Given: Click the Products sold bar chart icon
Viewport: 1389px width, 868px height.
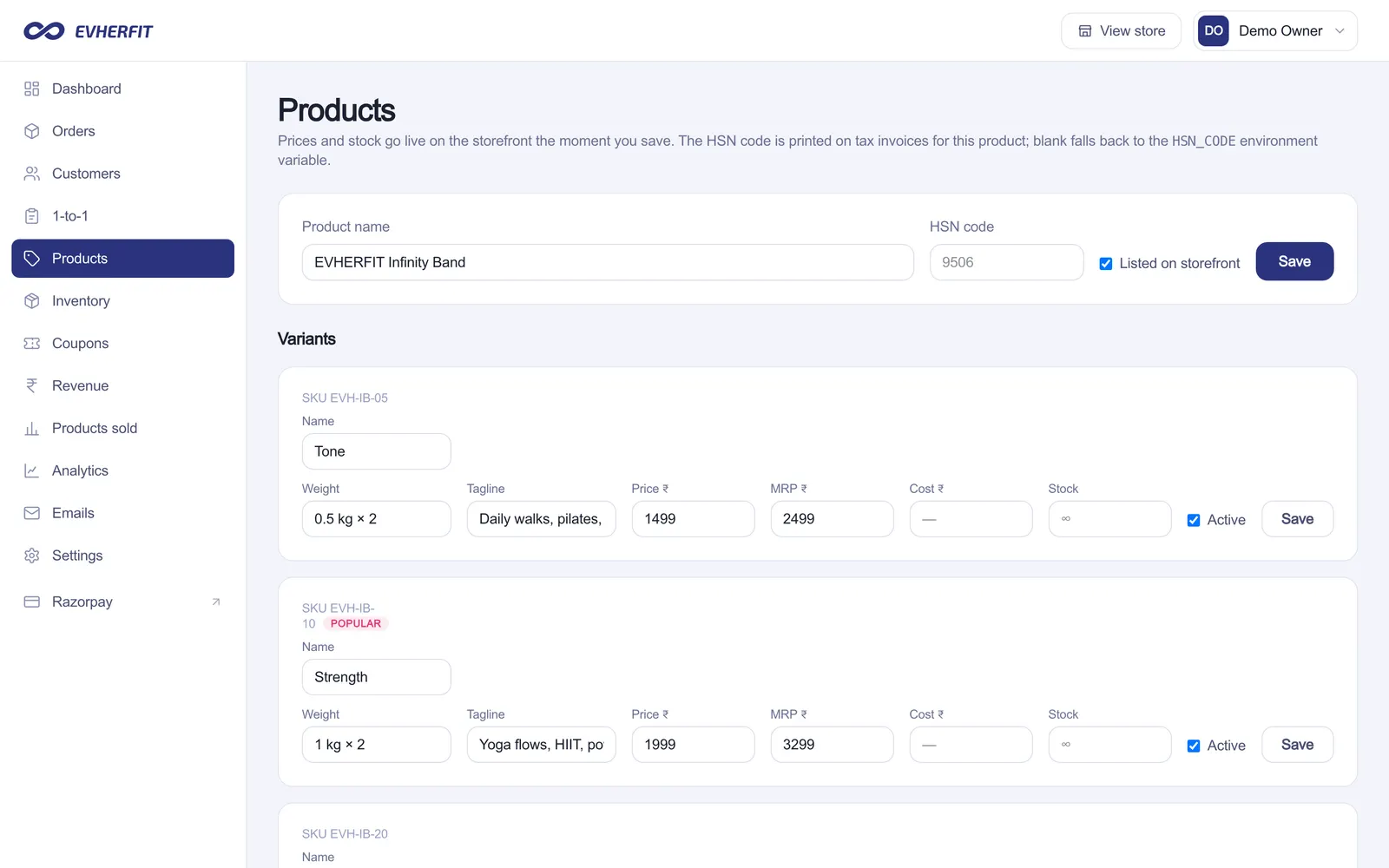Looking at the screenshot, I should click(32, 429).
